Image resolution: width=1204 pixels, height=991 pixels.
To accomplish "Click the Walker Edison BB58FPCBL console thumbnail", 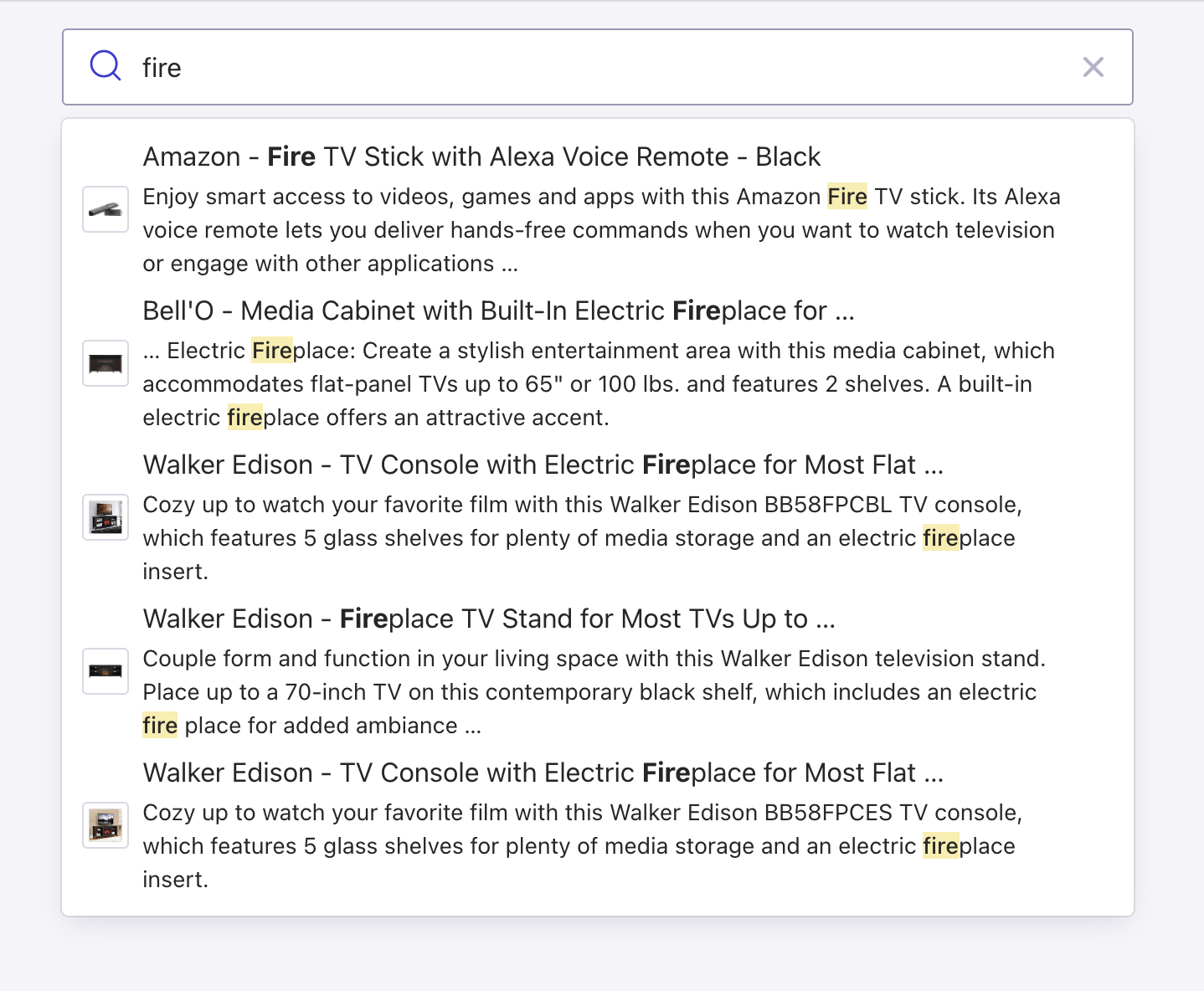I will click(x=105, y=517).
